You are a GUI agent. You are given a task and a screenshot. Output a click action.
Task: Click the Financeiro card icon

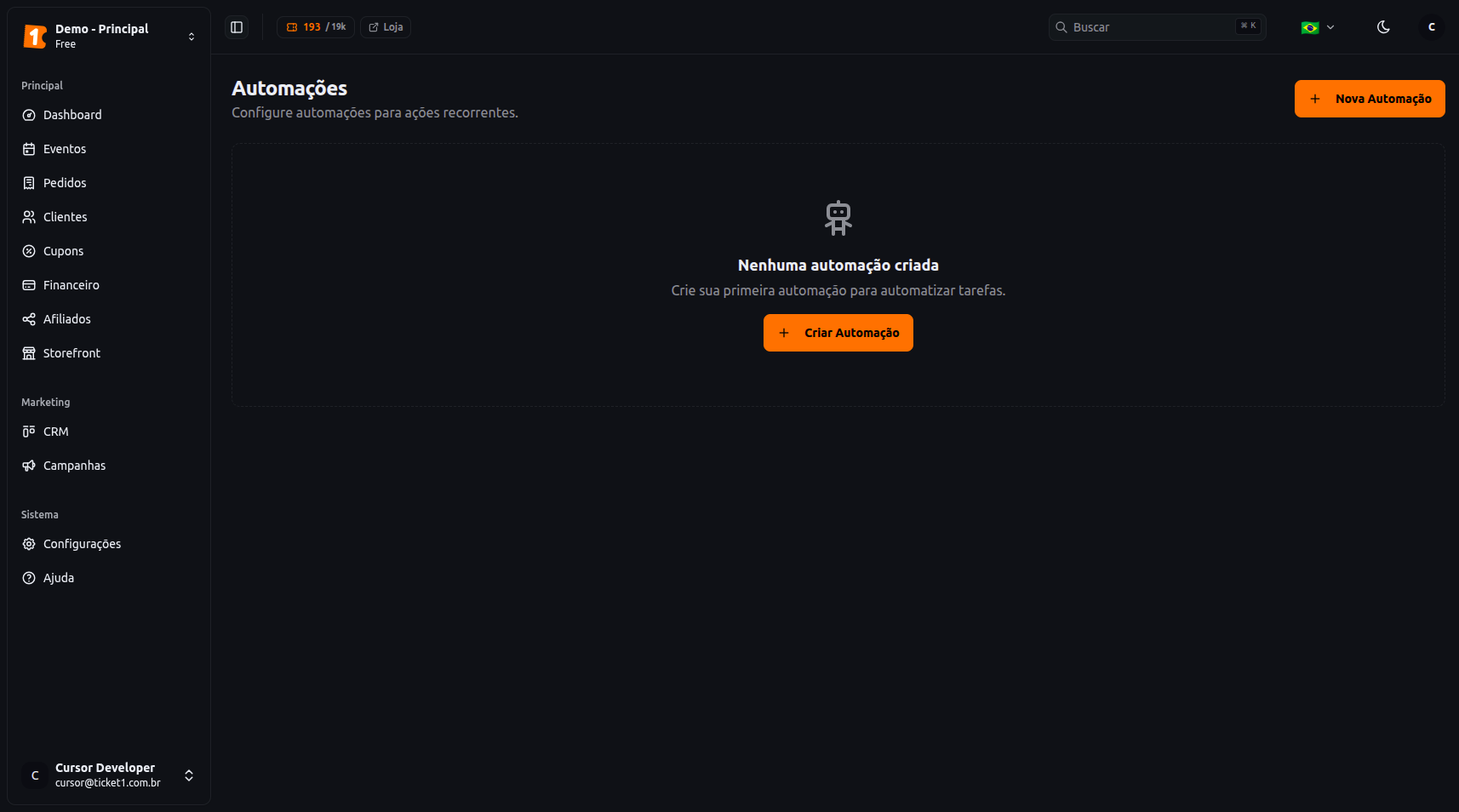[x=29, y=285]
